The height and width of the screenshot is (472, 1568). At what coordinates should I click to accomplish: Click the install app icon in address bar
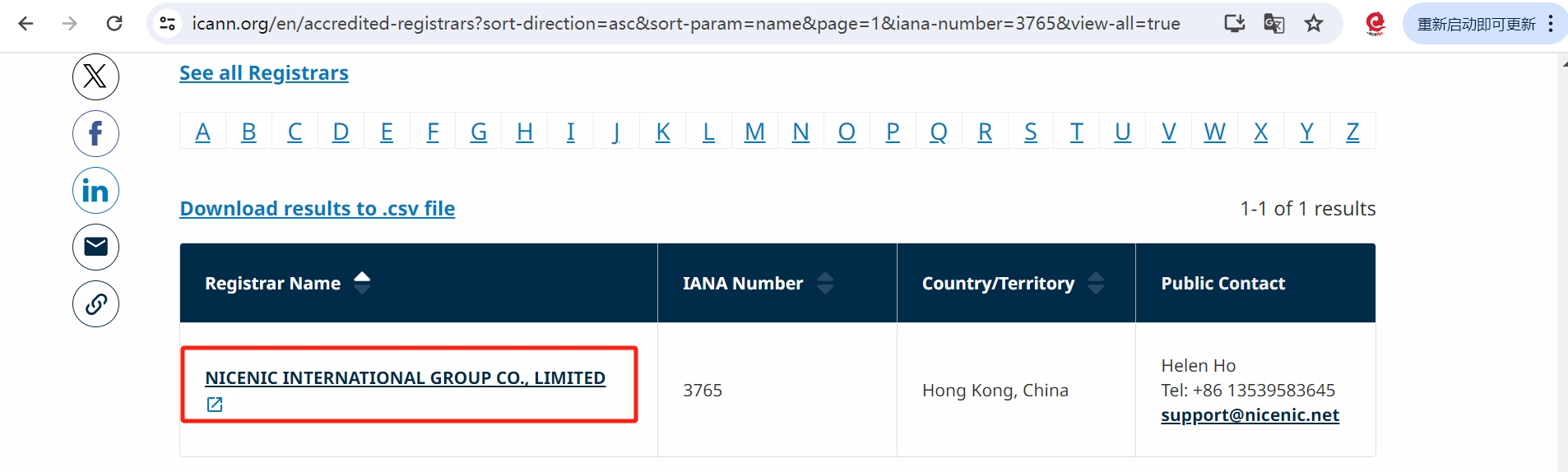(1234, 23)
